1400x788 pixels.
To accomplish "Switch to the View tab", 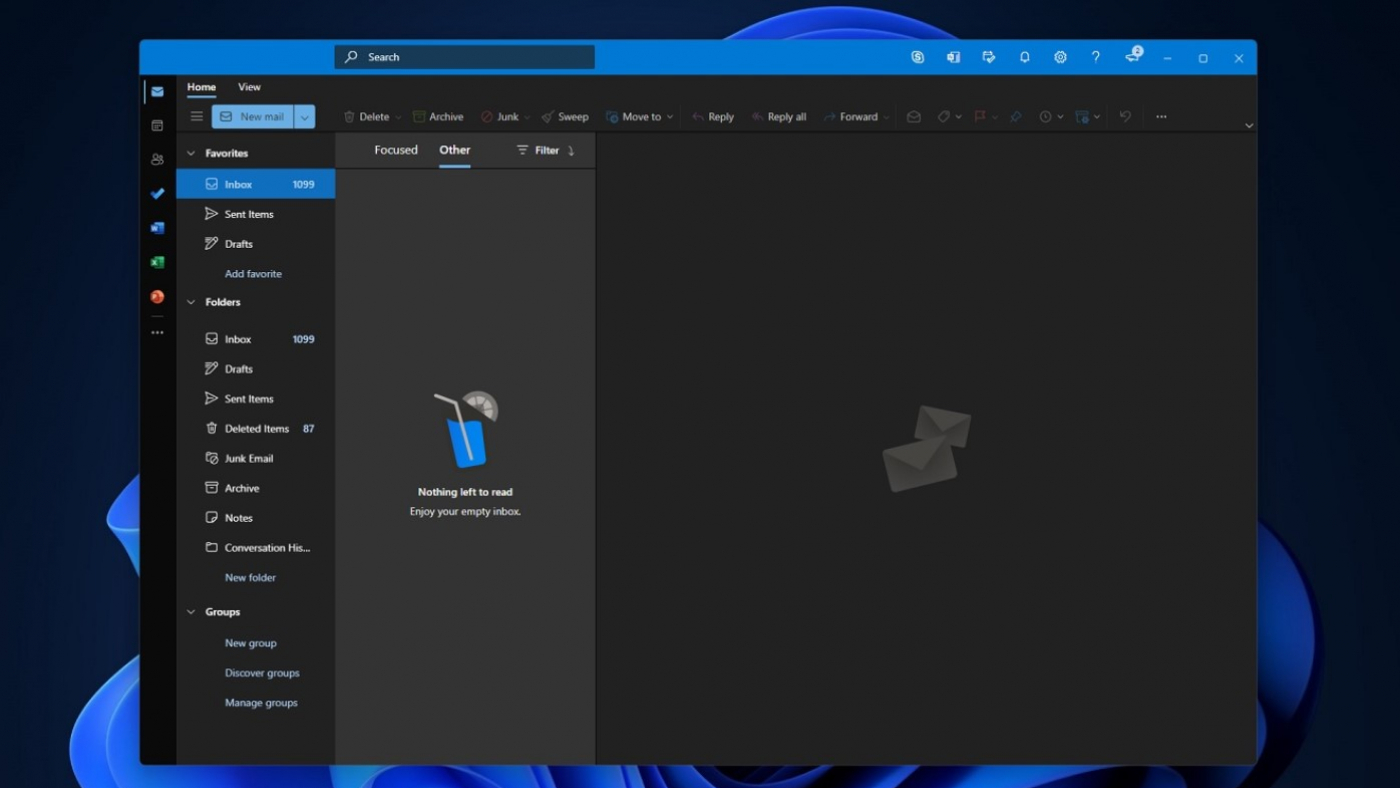I will [x=249, y=87].
